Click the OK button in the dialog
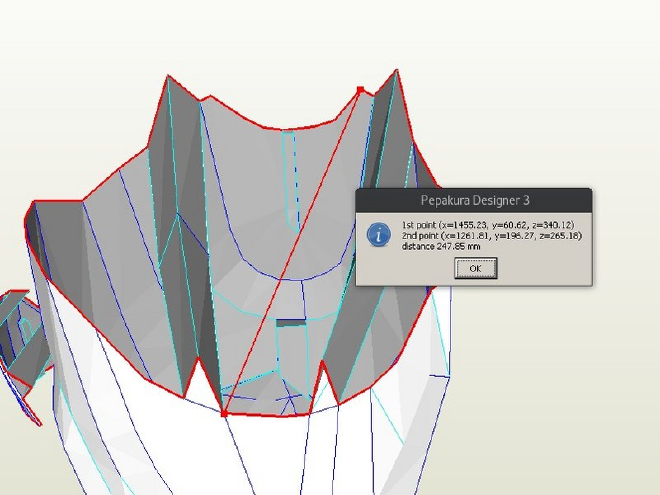660x495 pixels. 476,268
